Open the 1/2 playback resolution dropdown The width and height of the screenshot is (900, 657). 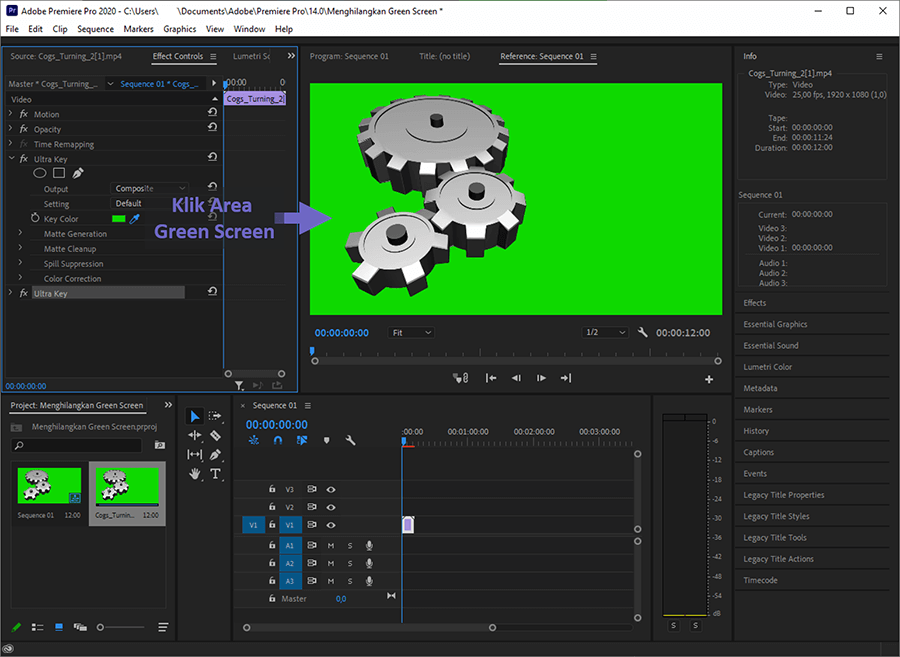coord(605,332)
